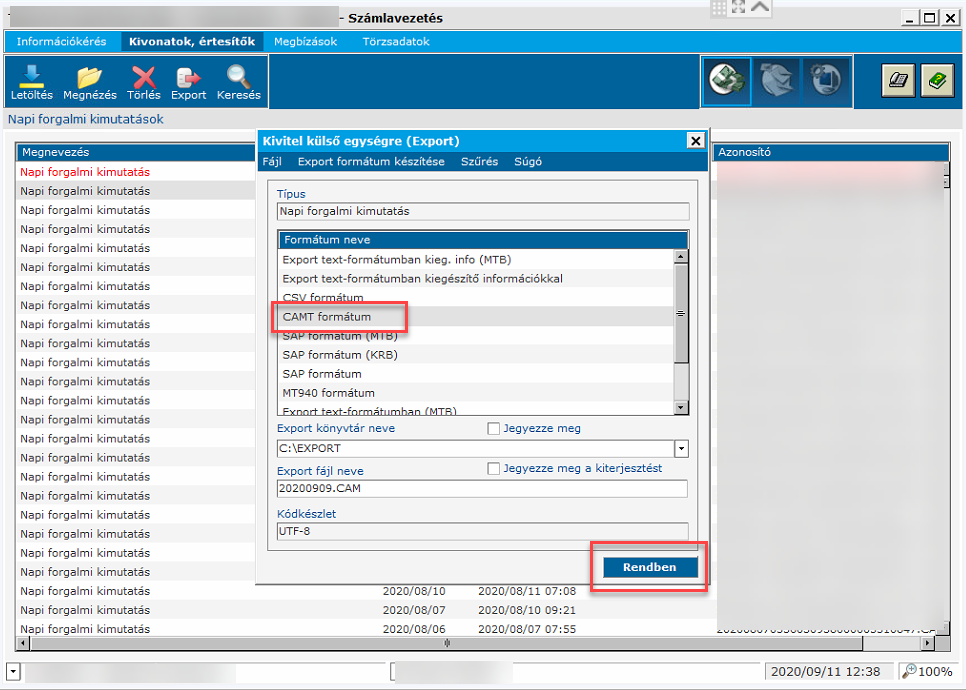Select MT940 formátum entry

click(x=476, y=393)
